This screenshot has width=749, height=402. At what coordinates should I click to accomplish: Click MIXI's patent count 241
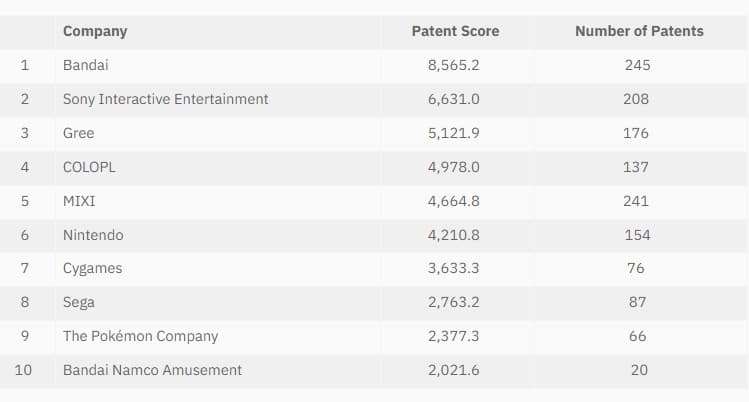[636, 201]
